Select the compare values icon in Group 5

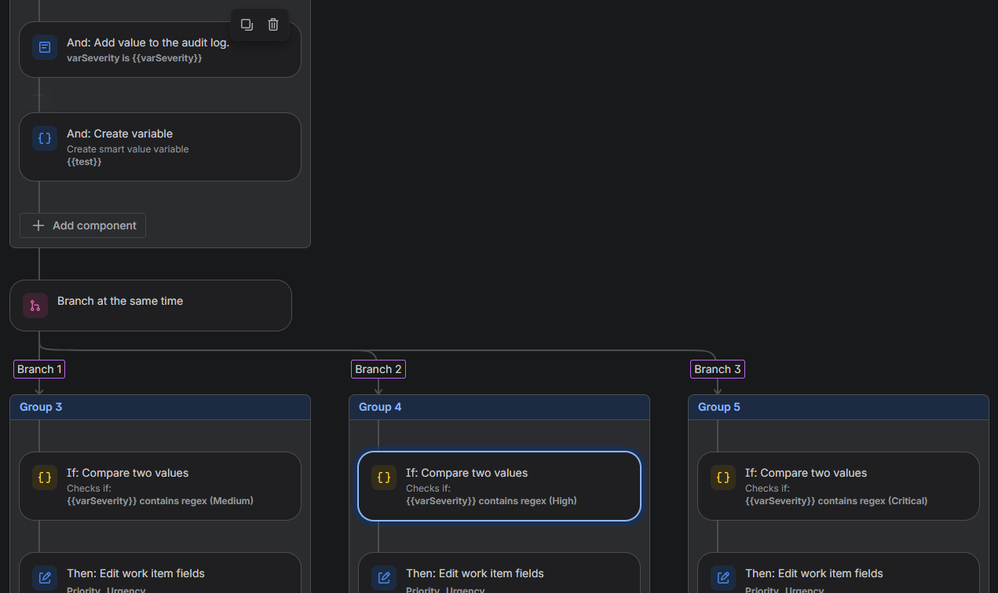coord(722,477)
